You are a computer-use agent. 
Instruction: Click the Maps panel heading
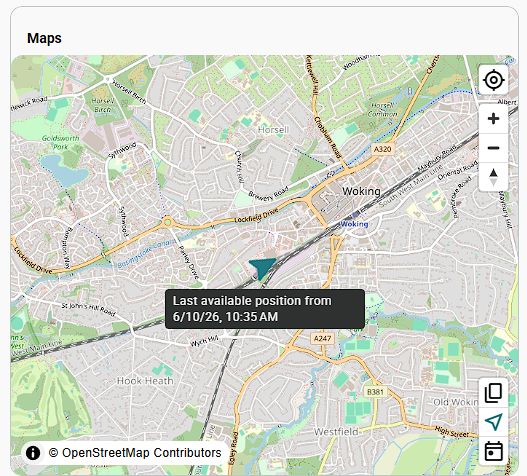tap(44, 38)
